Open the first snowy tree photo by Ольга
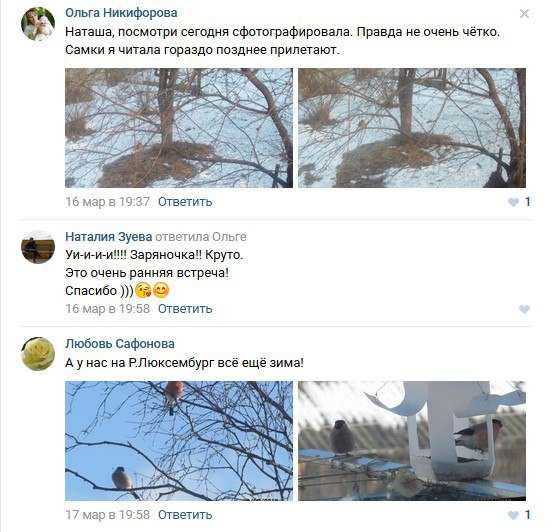Image resolution: width=551 pixels, height=532 pixels. [x=179, y=128]
